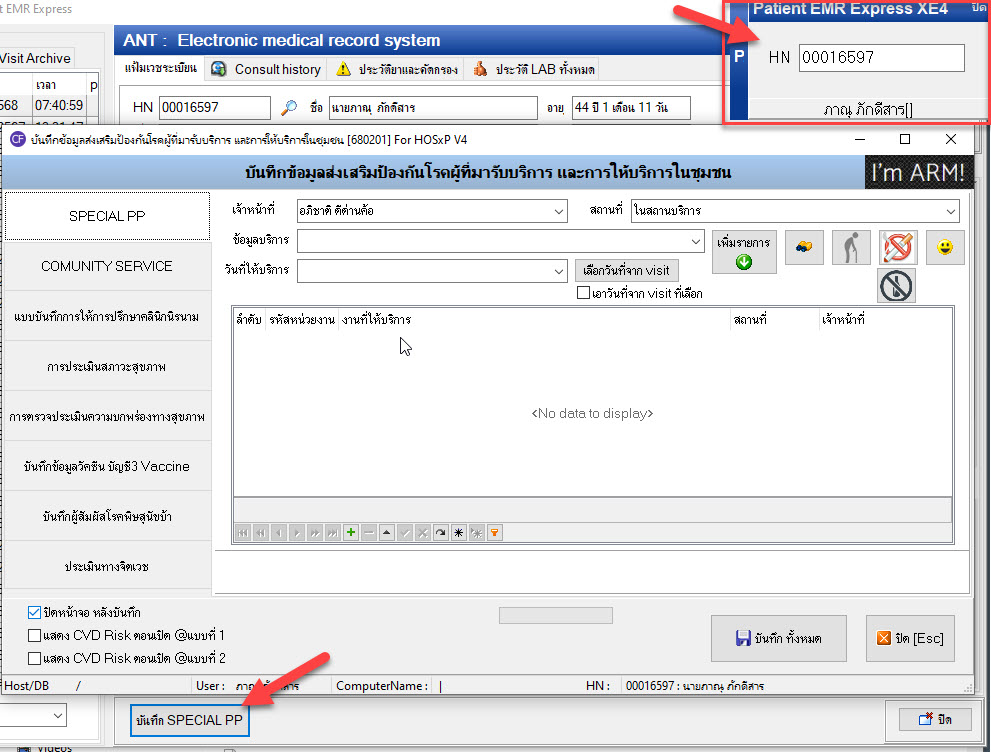Screen dimensions: 991x752
Task: Click the yellow smiley face icon
Action: point(944,247)
